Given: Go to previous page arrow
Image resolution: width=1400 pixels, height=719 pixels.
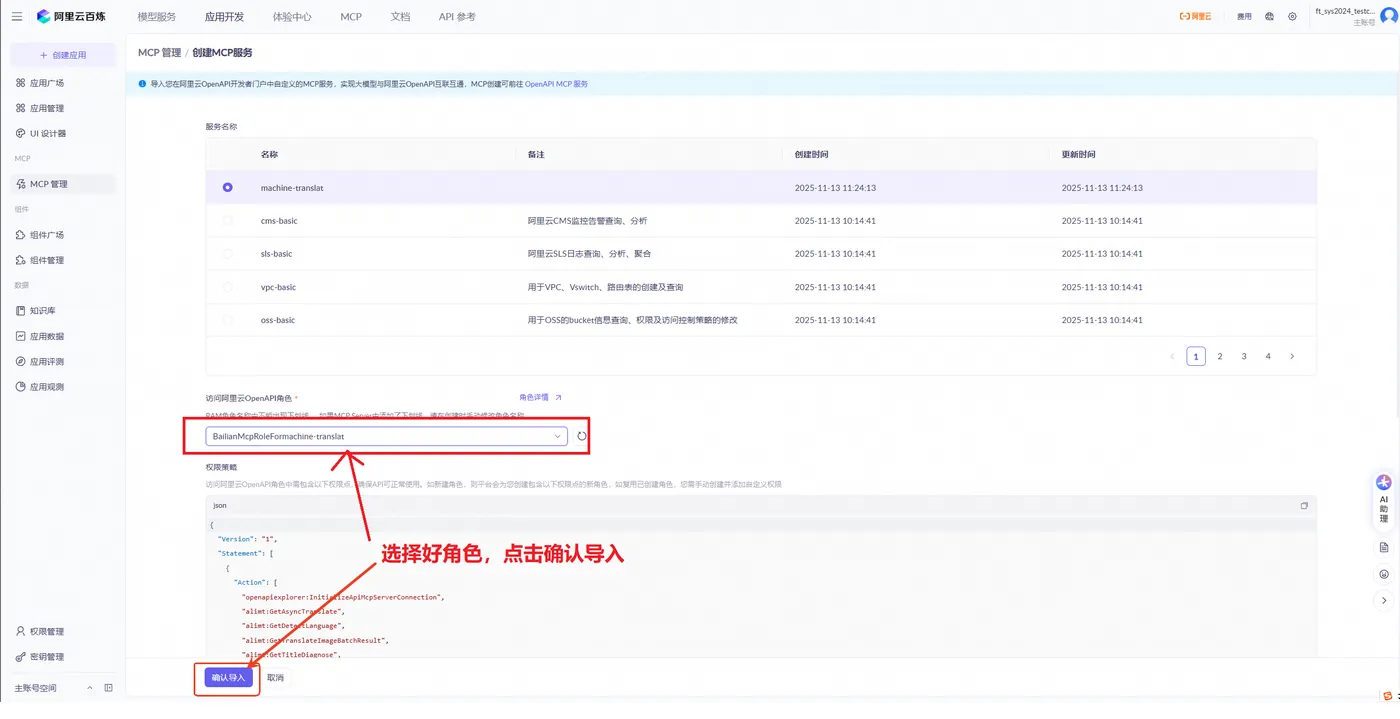Looking at the screenshot, I should [x=1172, y=356].
